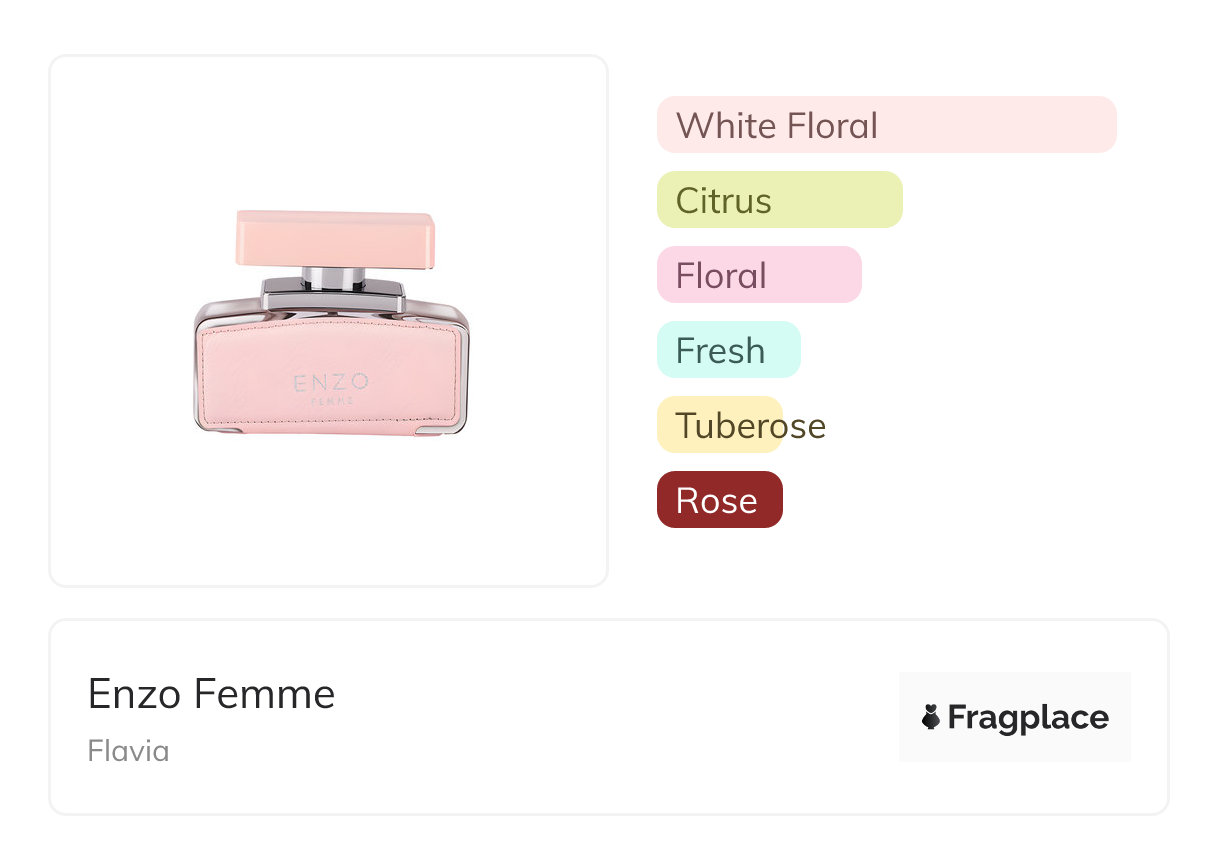Choose the pink Floral accord bar
1218x864 pixels.
(759, 275)
